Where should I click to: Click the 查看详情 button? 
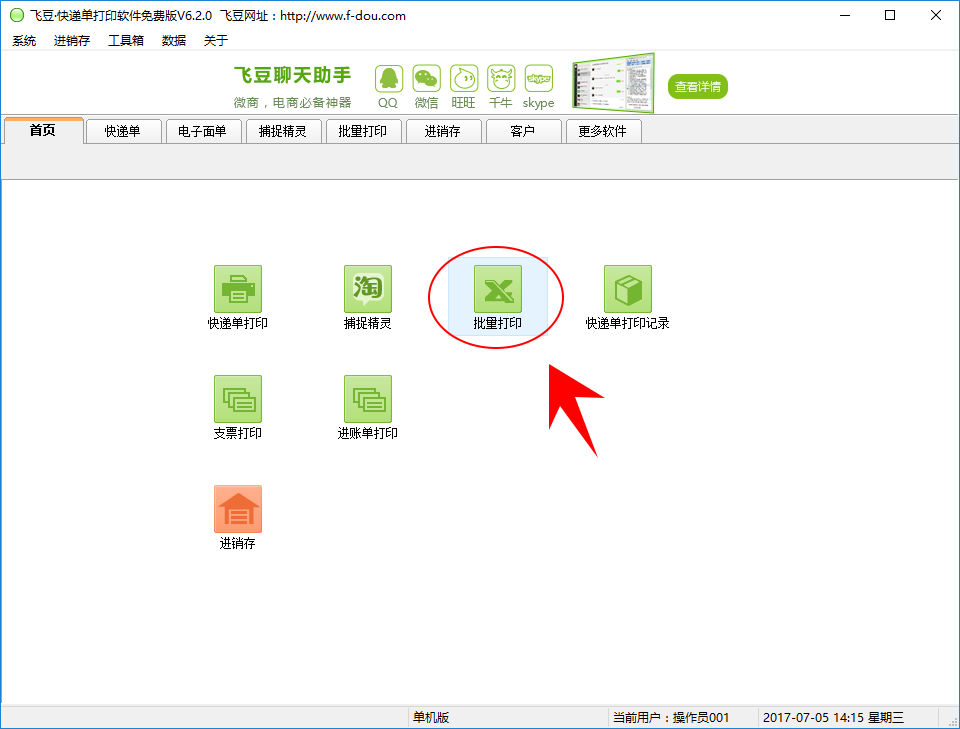coord(697,86)
